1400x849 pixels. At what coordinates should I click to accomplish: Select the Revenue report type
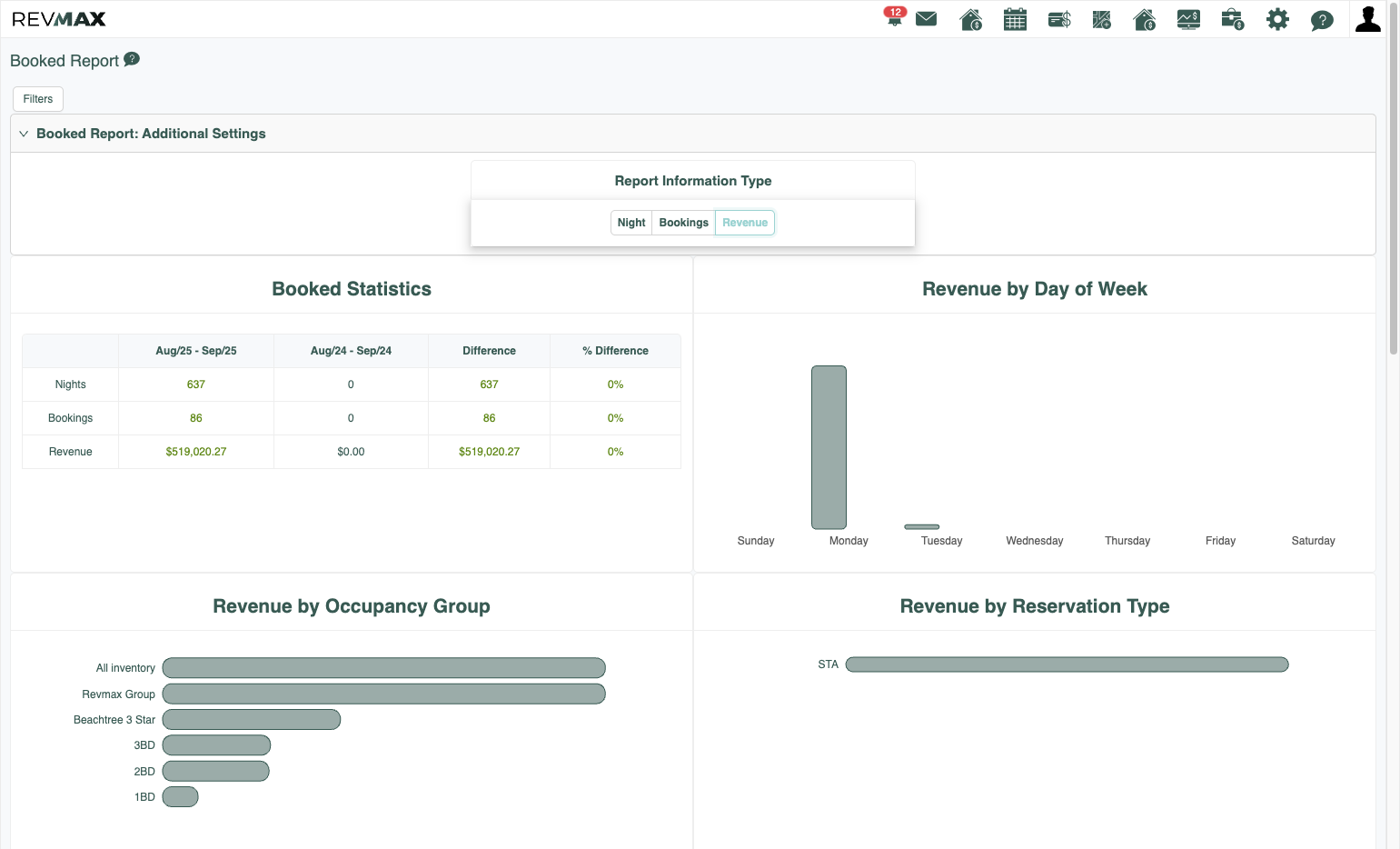(x=745, y=223)
